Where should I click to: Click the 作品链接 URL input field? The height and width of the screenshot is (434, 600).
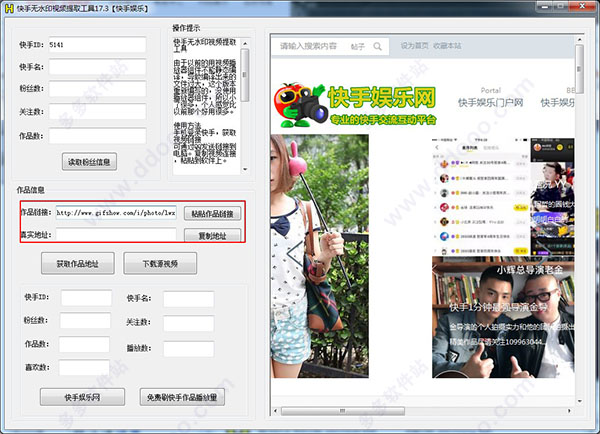tap(116, 212)
